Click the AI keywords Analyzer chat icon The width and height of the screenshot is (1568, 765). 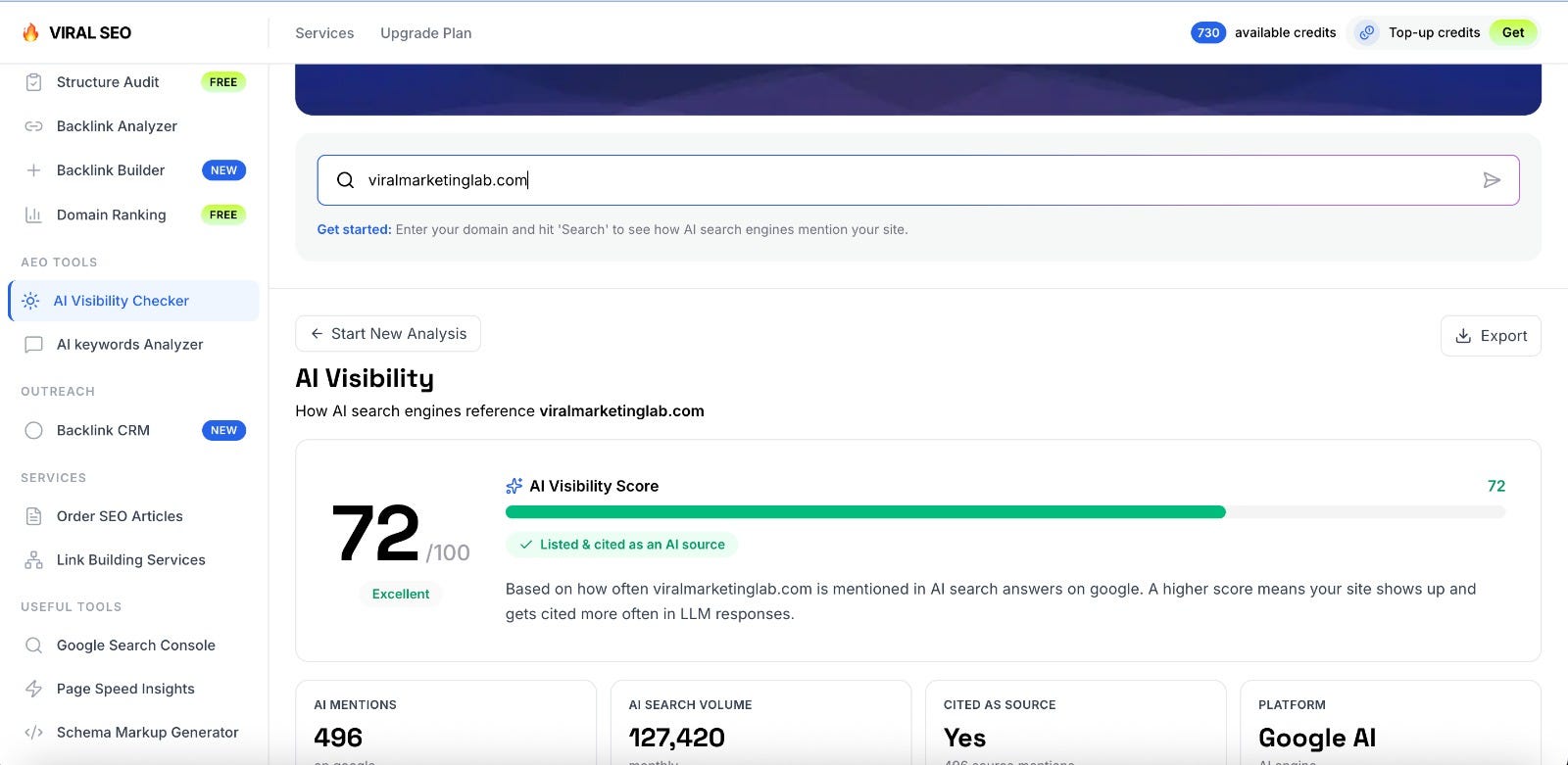[x=33, y=345]
